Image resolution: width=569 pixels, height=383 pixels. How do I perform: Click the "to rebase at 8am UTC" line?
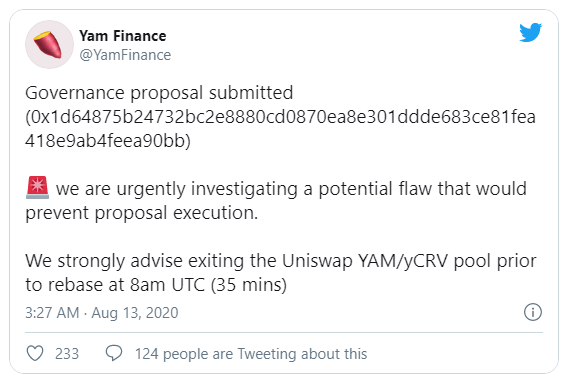[156, 285]
